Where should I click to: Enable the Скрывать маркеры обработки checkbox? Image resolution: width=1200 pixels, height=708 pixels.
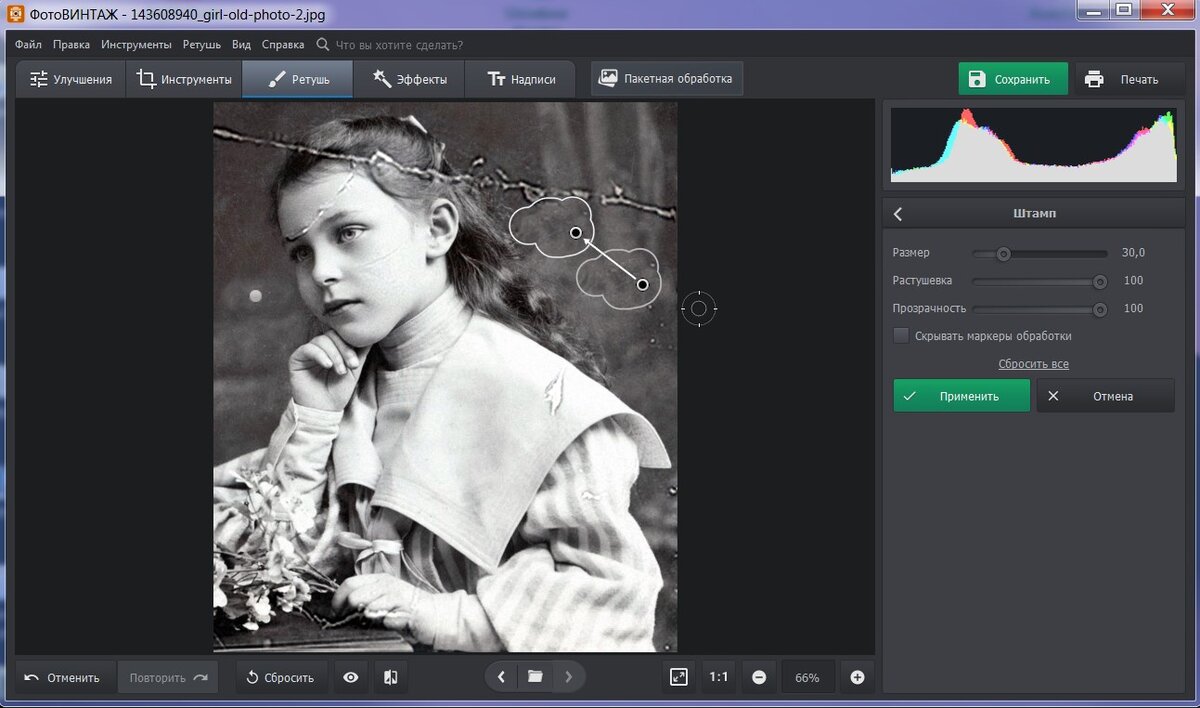[x=901, y=335]
